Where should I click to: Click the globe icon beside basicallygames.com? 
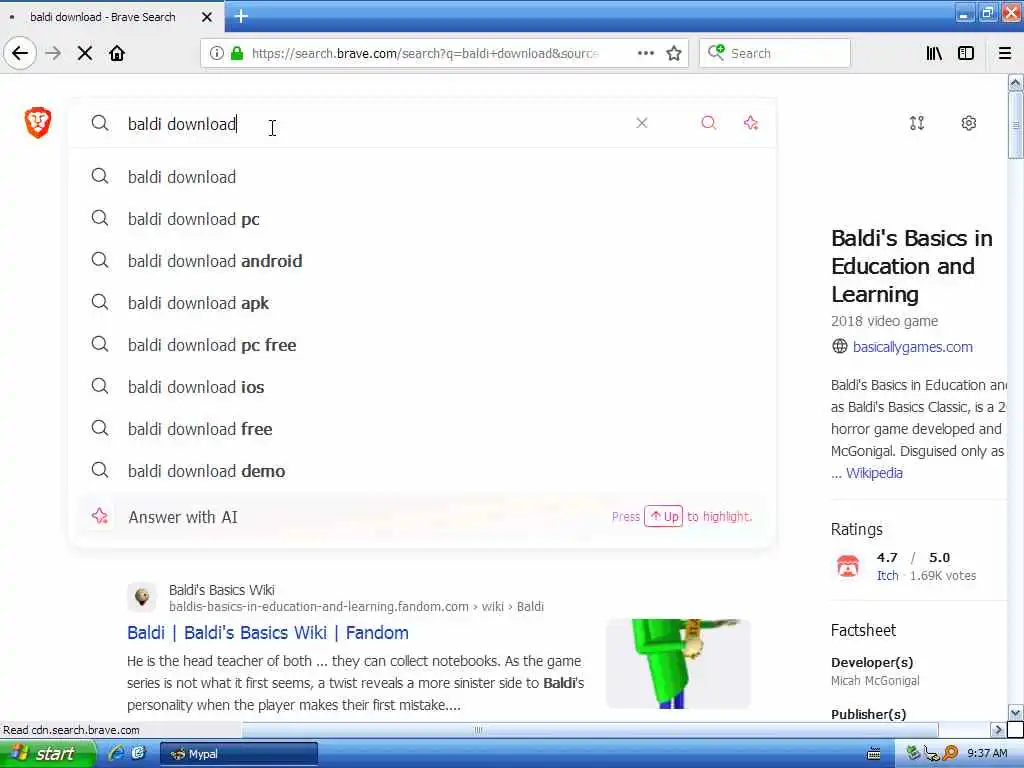(839, 347)
